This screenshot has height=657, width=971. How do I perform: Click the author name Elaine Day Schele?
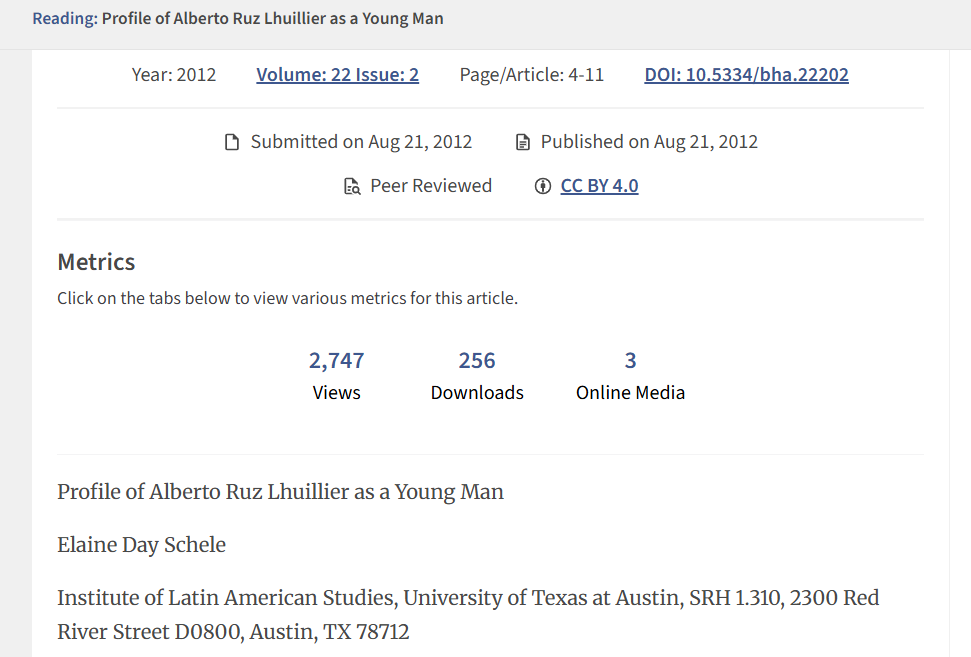click(141, 545)
